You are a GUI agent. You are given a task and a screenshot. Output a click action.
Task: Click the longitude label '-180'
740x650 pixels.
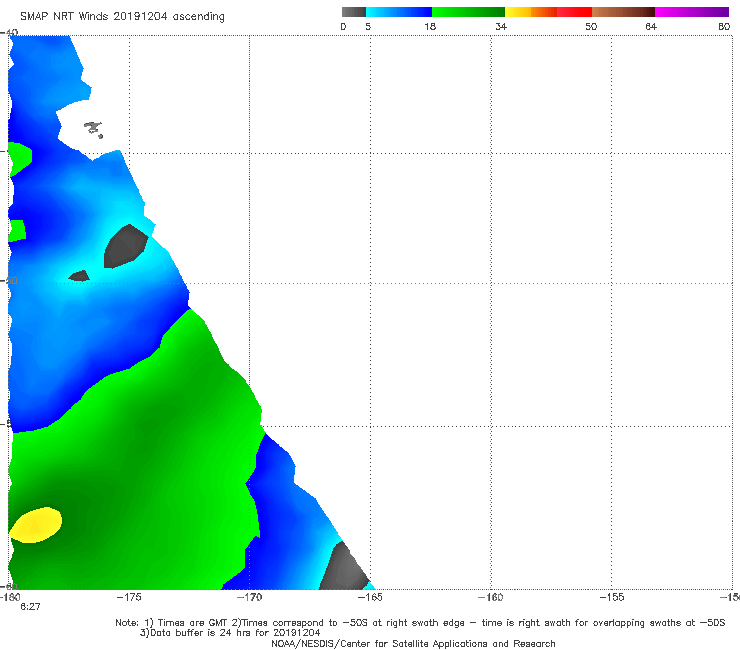(10, 597)
